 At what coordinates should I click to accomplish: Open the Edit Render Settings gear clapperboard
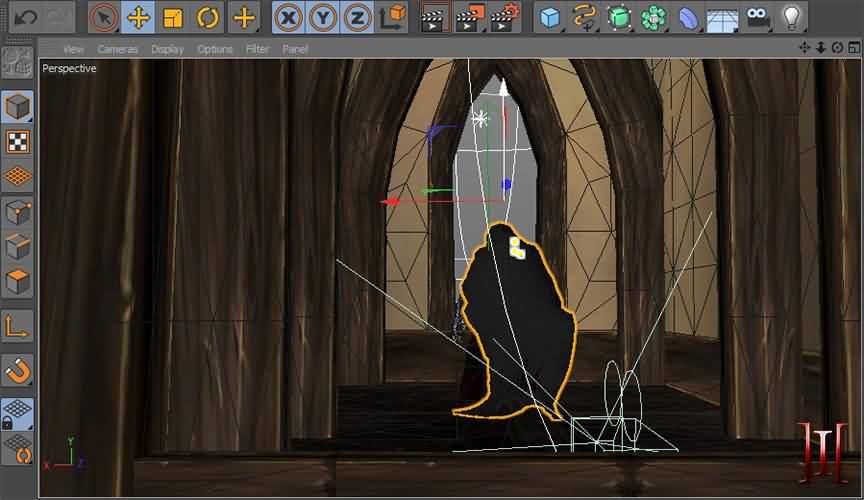(505, 18)
